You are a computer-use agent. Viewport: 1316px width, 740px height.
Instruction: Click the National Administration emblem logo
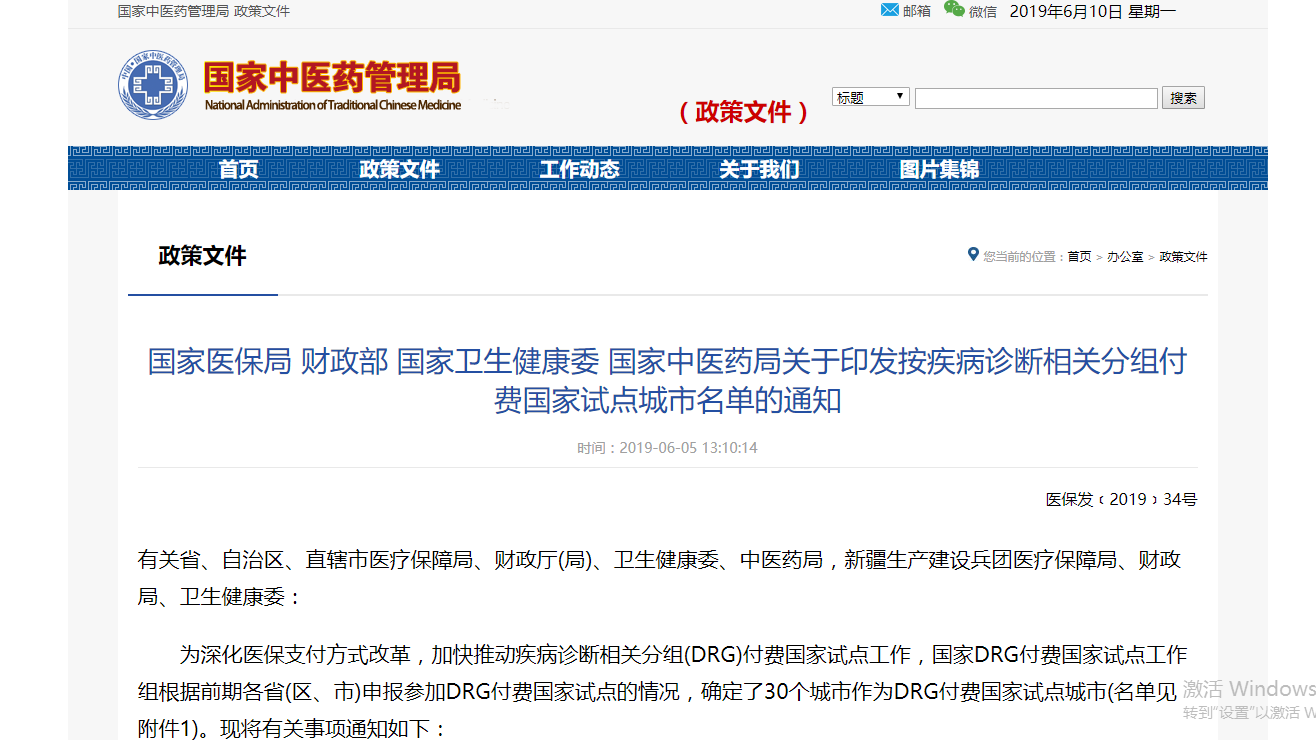[x=153, y=85]
